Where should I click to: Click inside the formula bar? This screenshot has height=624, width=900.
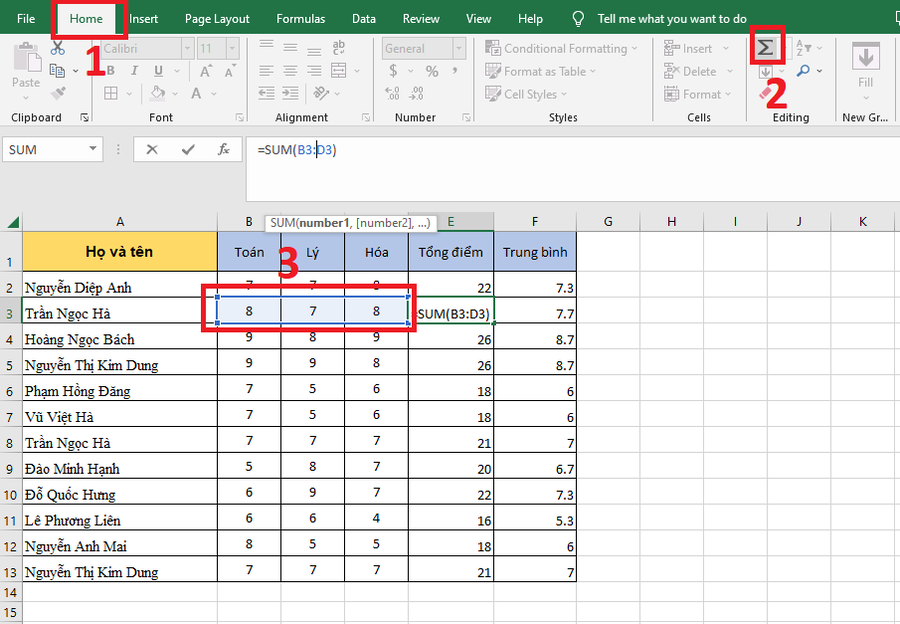(572, 169)
